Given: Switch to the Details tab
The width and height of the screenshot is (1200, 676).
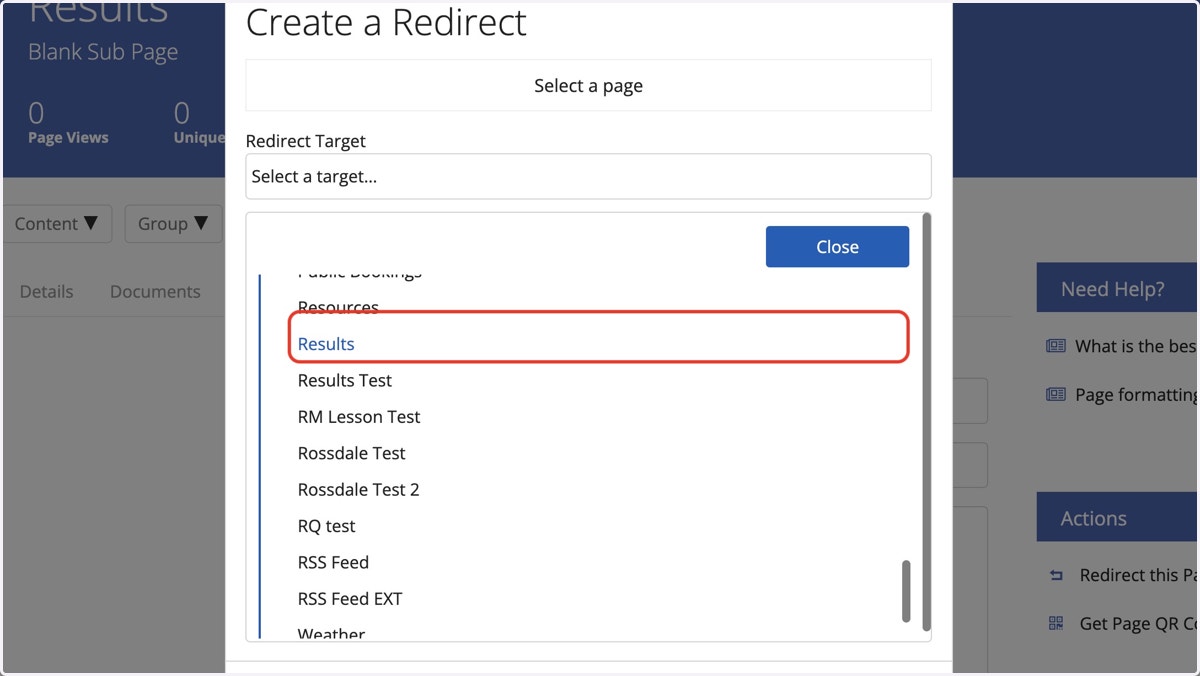Looking at the screenshot, I should click(47, 292).
